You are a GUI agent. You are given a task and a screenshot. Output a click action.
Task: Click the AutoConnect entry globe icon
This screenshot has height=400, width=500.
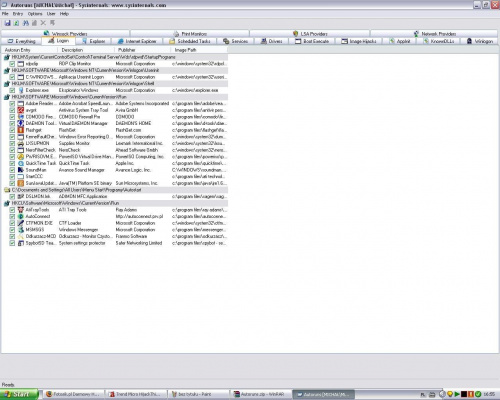[x=21, y=216]
